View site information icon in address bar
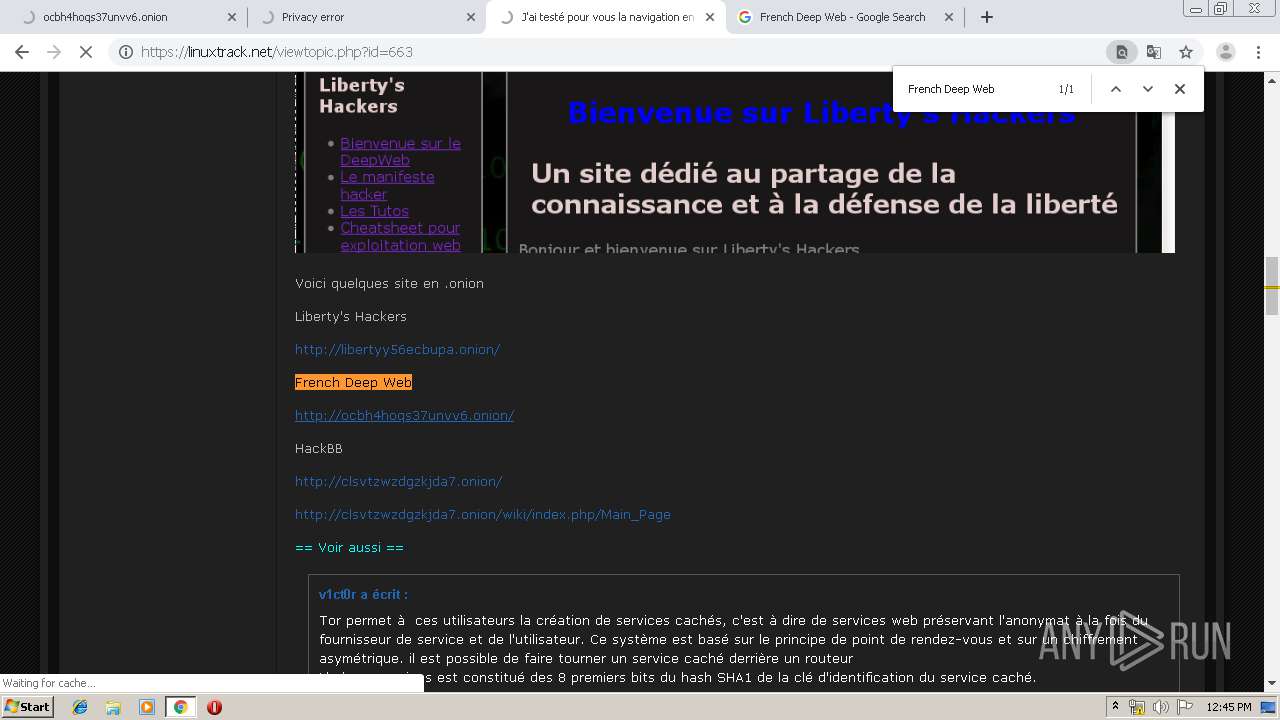 pyautogui.click(x=126, y=52)
